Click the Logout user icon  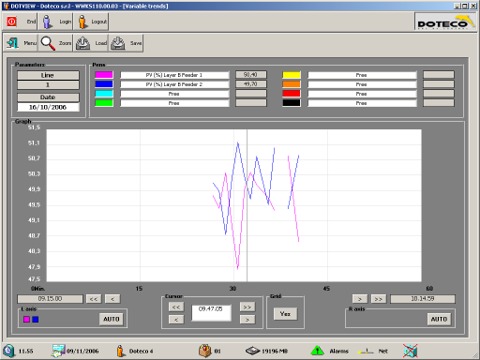[83, 22]
